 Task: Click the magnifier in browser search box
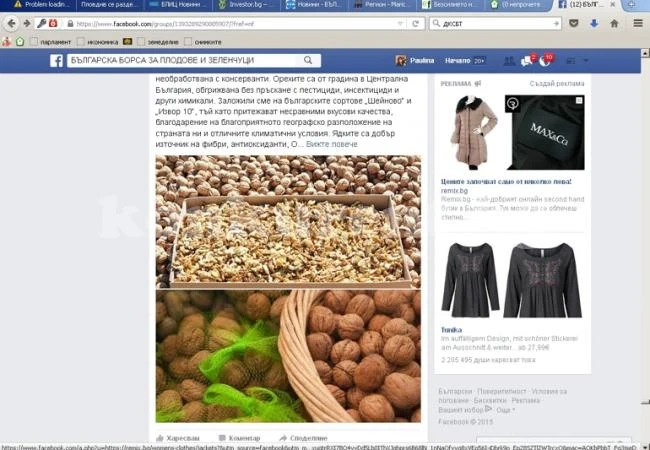coord(436,24)
